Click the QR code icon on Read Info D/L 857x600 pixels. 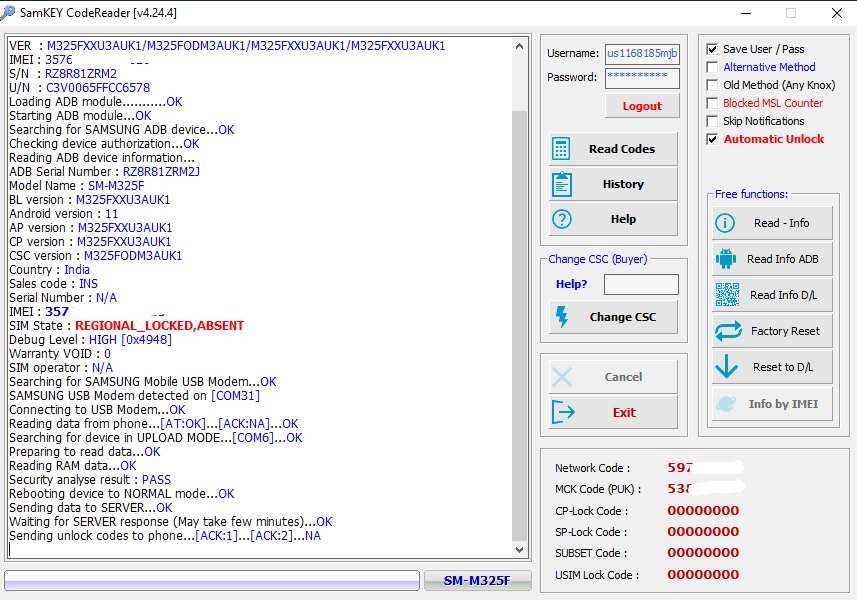click(727, 295)
